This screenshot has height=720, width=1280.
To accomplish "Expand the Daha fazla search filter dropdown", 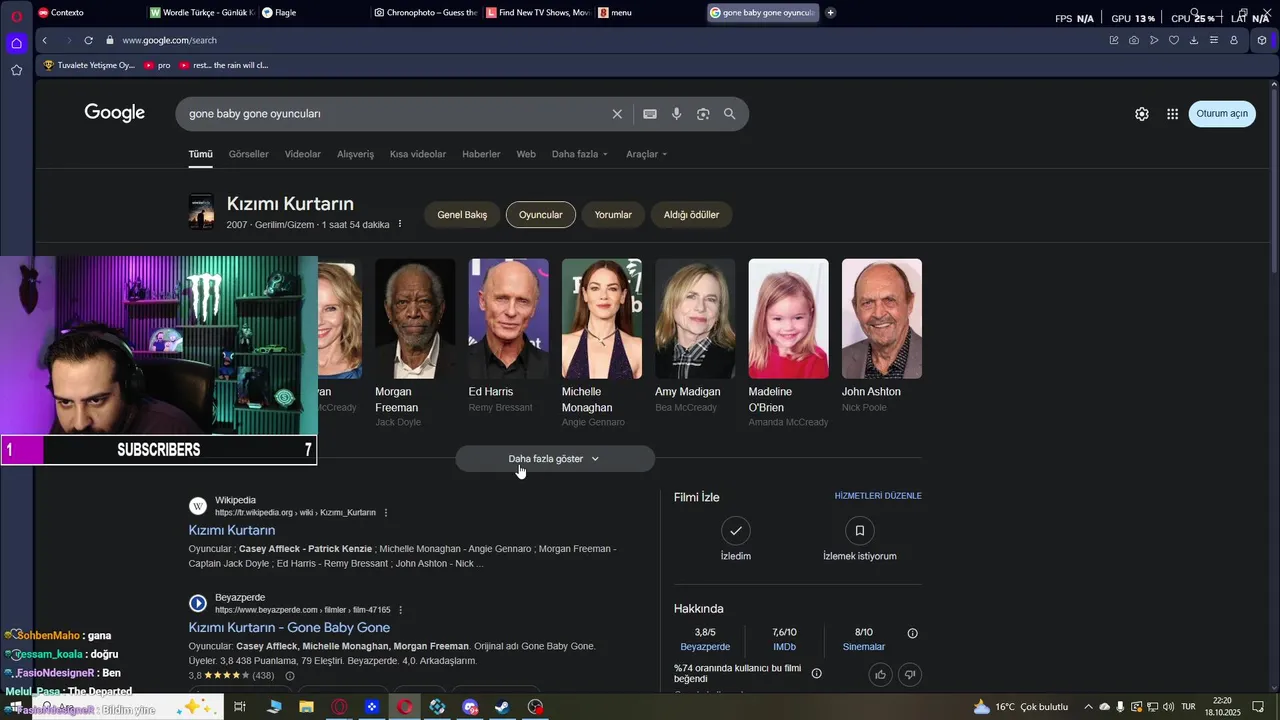I will click(580, 154).
